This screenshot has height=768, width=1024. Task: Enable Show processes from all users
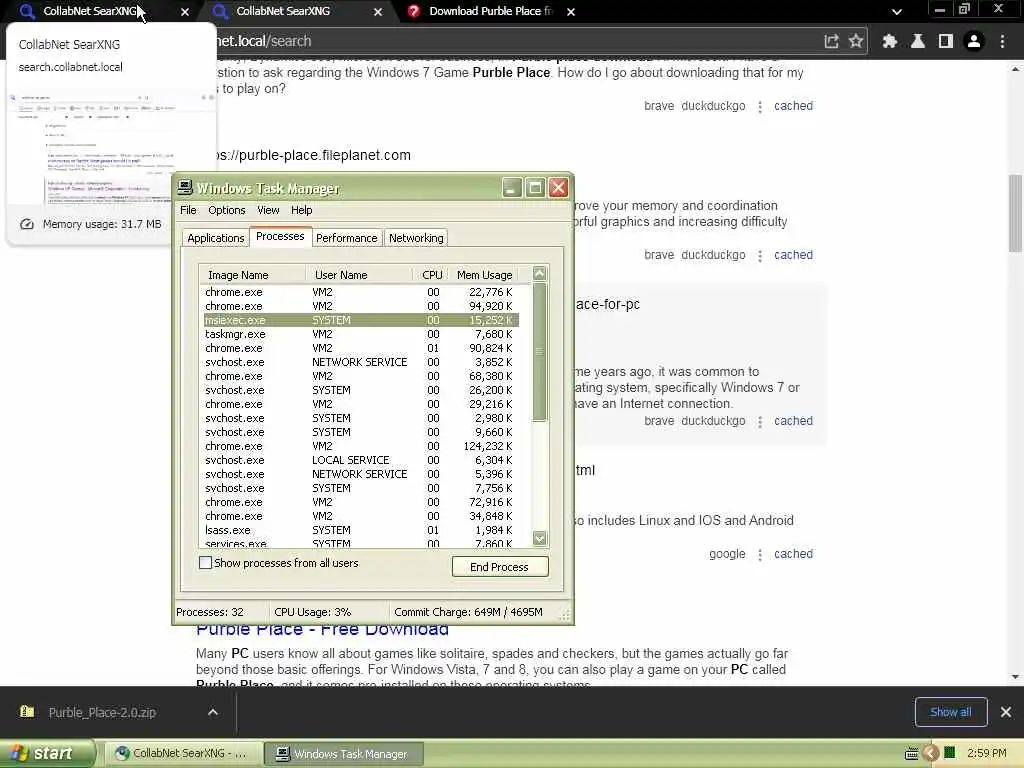(205, 563)
